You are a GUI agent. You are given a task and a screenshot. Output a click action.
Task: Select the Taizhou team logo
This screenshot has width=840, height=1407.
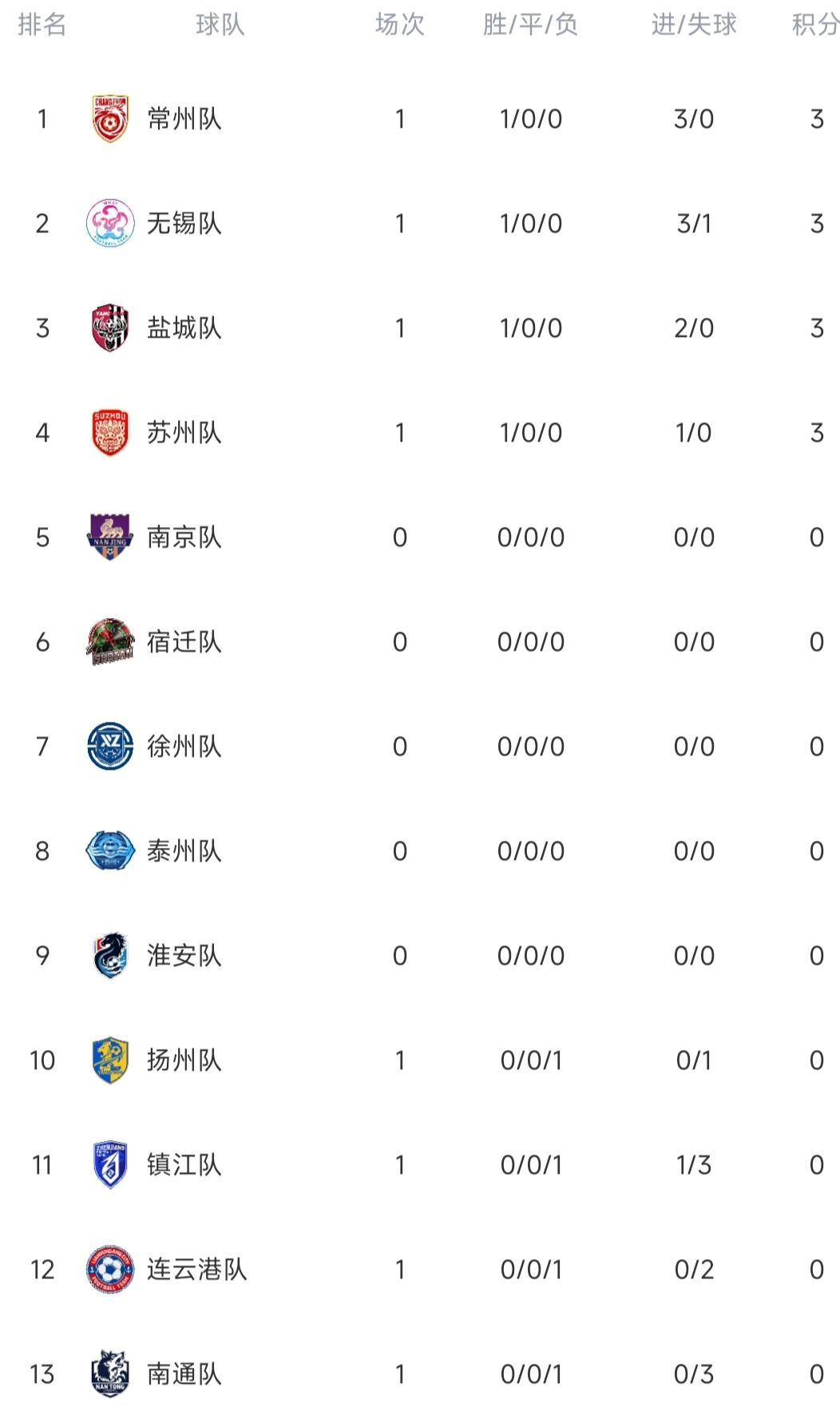click(x=110, y=851)
